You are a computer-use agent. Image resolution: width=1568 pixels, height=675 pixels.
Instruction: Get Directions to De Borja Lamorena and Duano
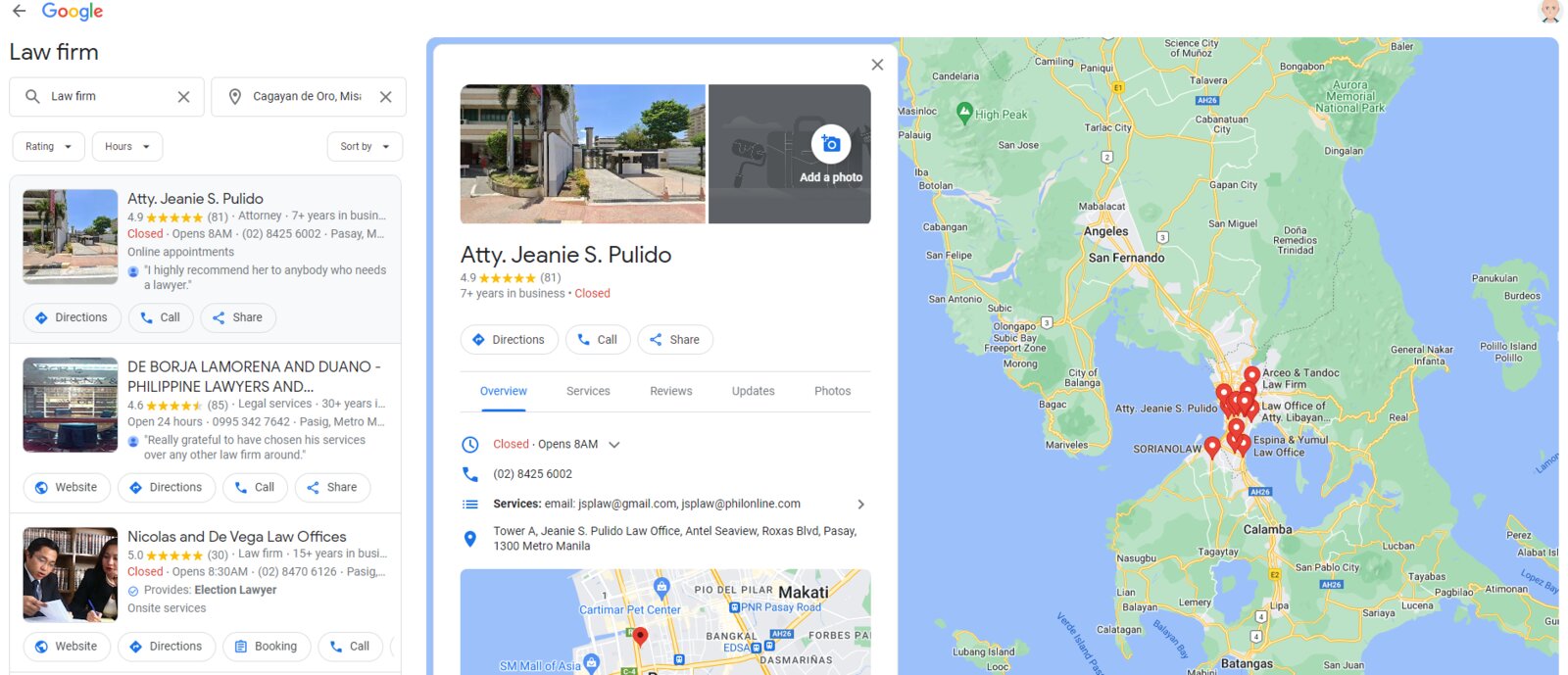[167, 488]
